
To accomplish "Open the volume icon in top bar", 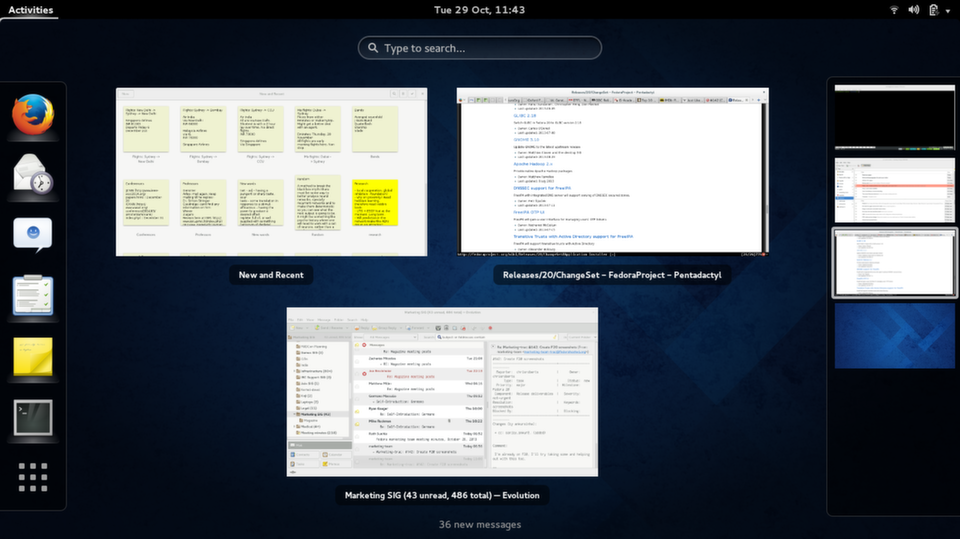I will 913,10.
